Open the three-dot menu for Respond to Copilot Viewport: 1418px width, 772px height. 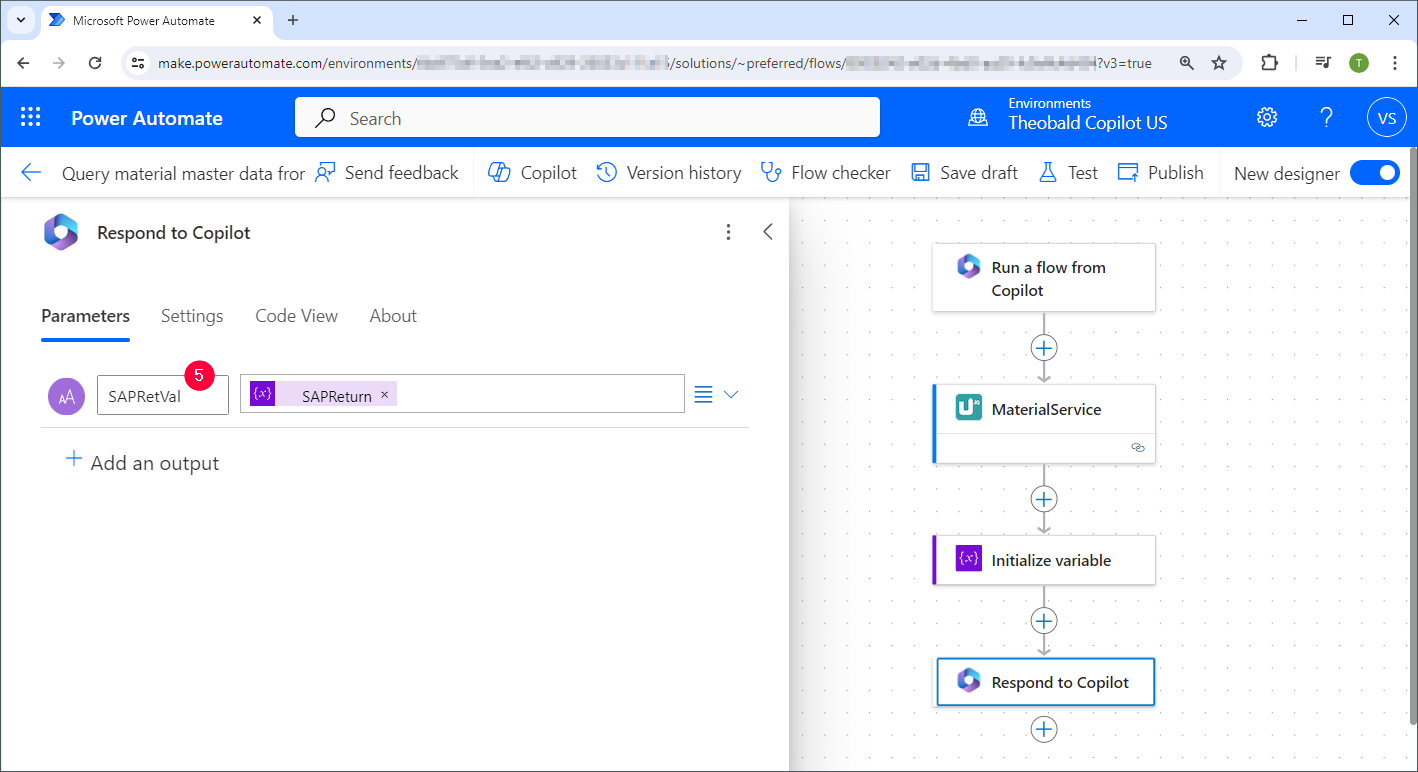coord(729,232)
